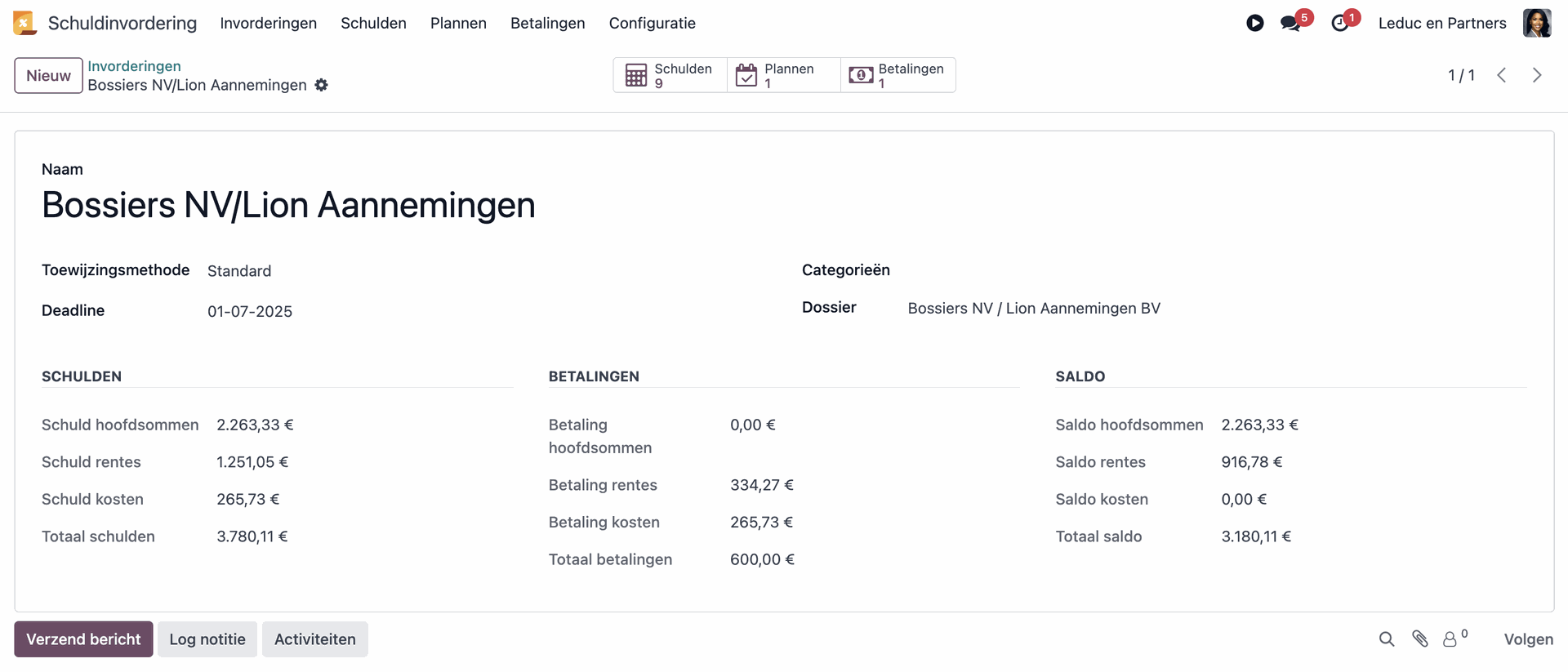1568x672 pixels.
Task: Open the activities clock icon with 1 badge
Action: pos(1339,24)
